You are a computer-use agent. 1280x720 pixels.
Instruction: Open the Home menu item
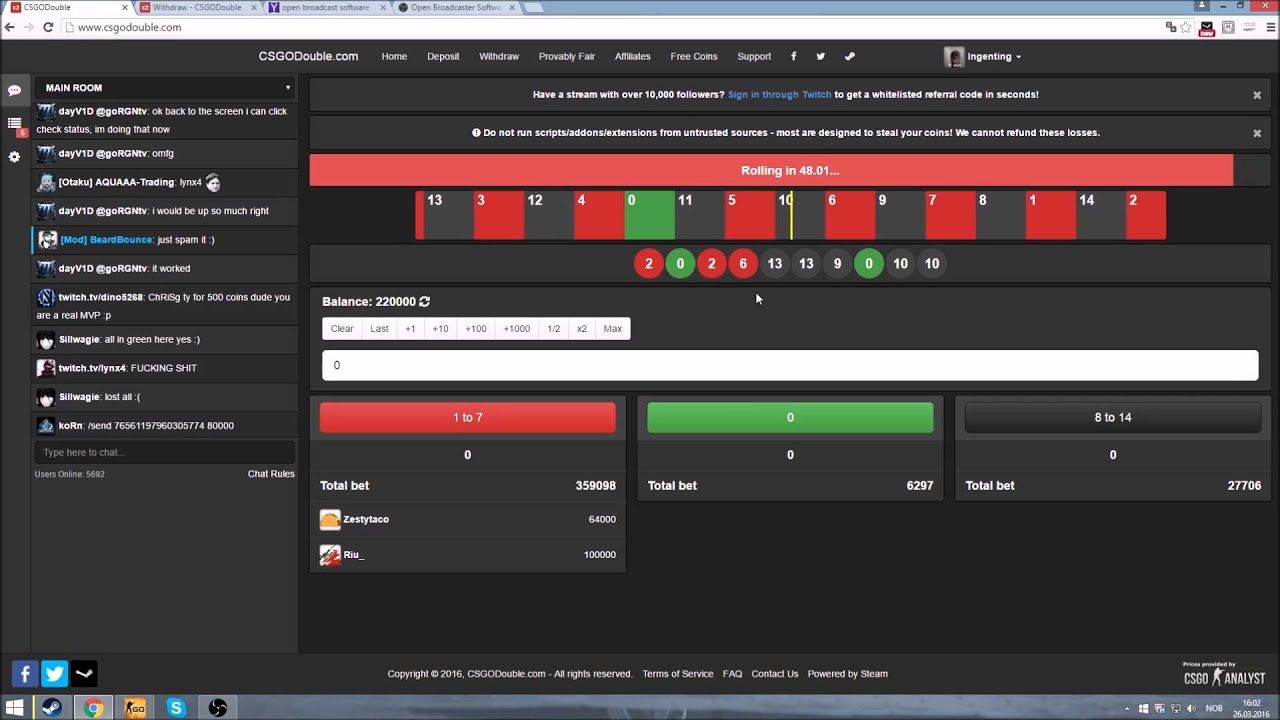[x=394, y=56]
